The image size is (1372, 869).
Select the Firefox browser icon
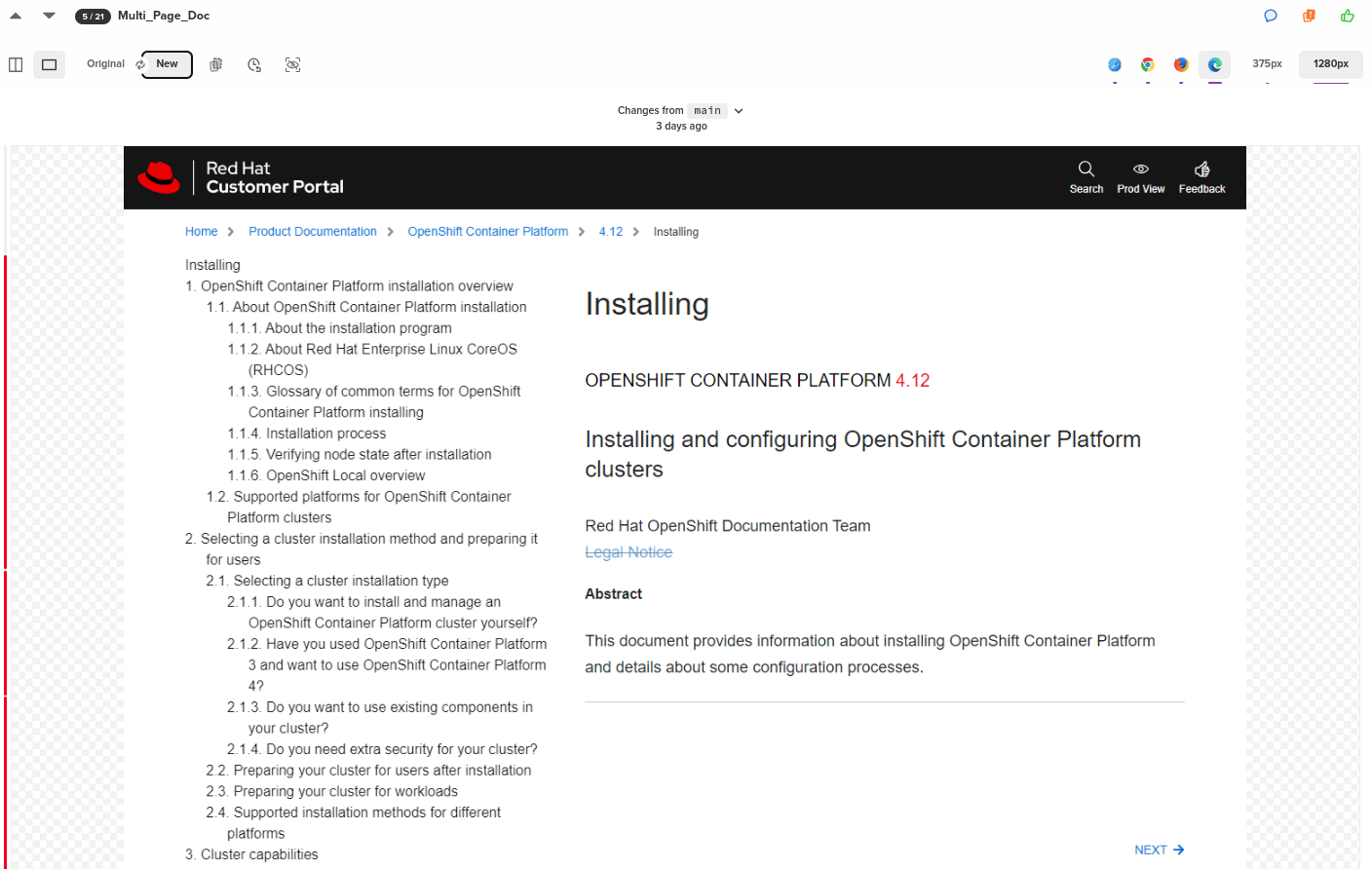coord(1181,65)
